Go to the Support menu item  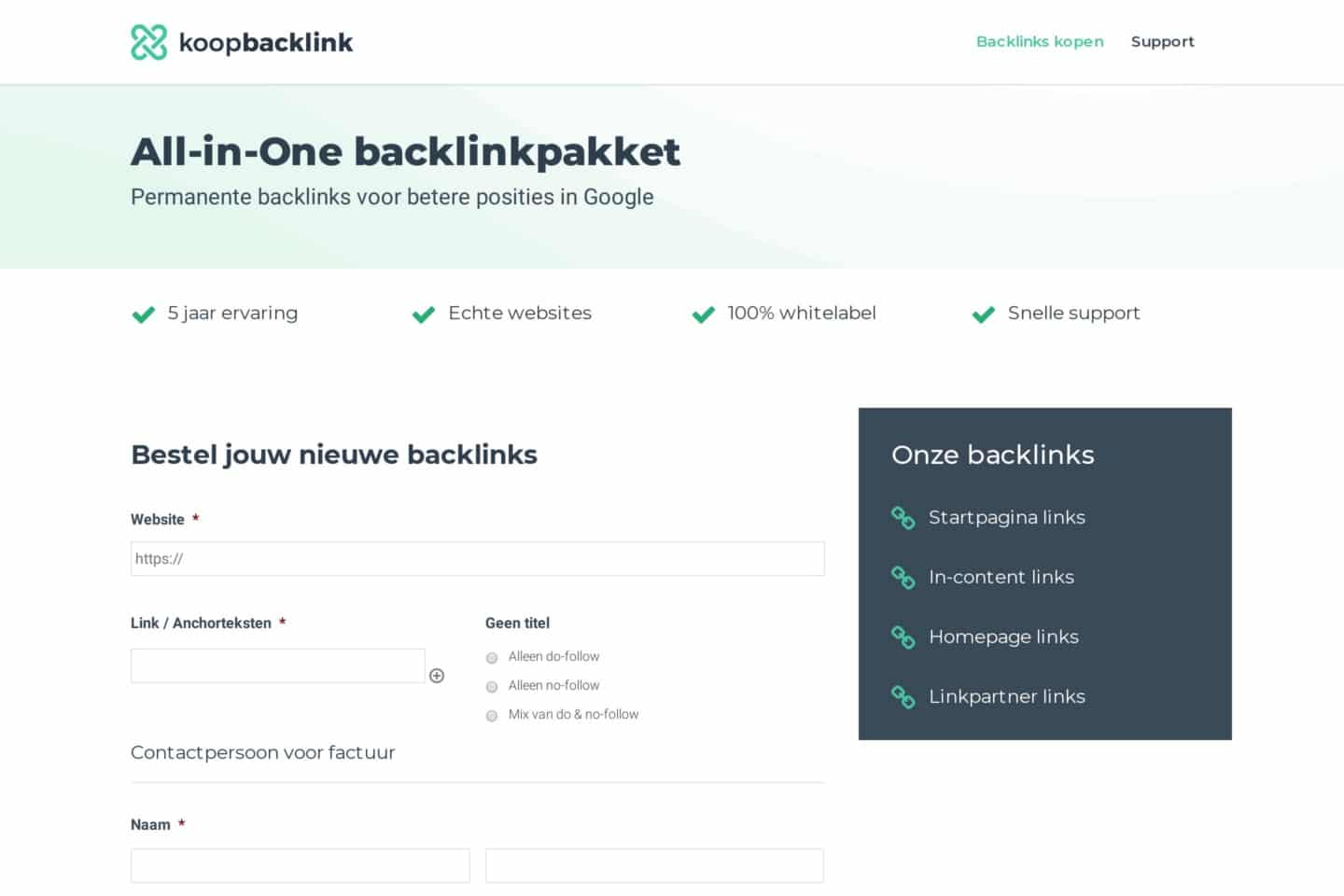(1162, 42)
